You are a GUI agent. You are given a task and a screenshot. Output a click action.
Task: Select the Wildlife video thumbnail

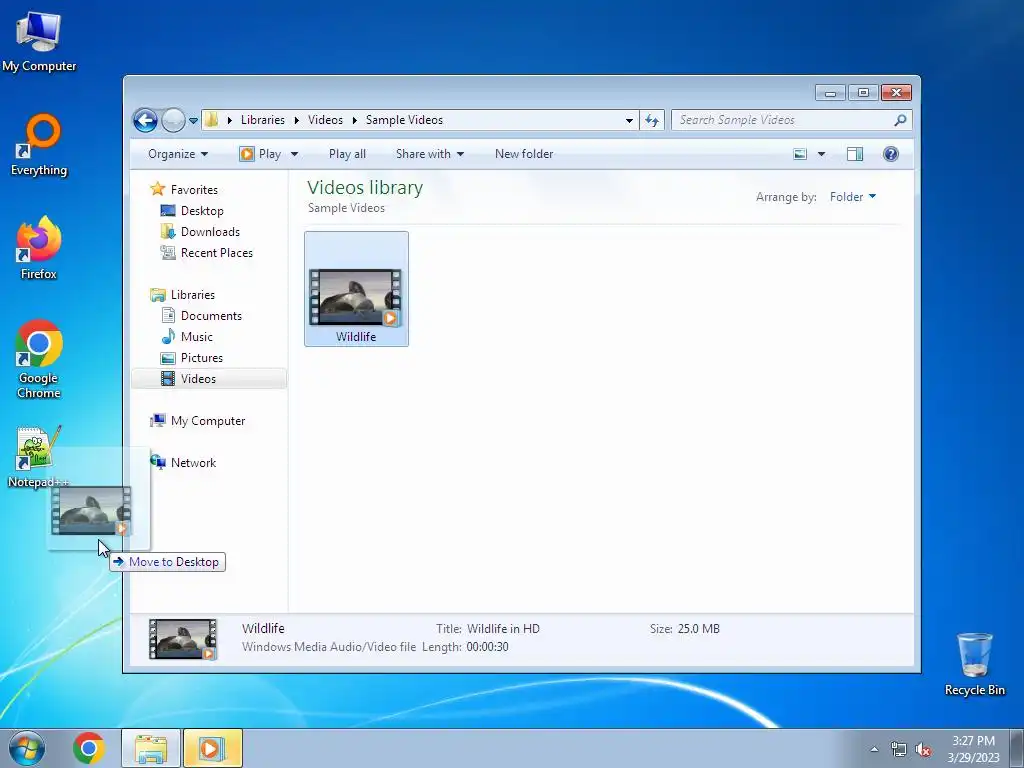tap(356, 289)
